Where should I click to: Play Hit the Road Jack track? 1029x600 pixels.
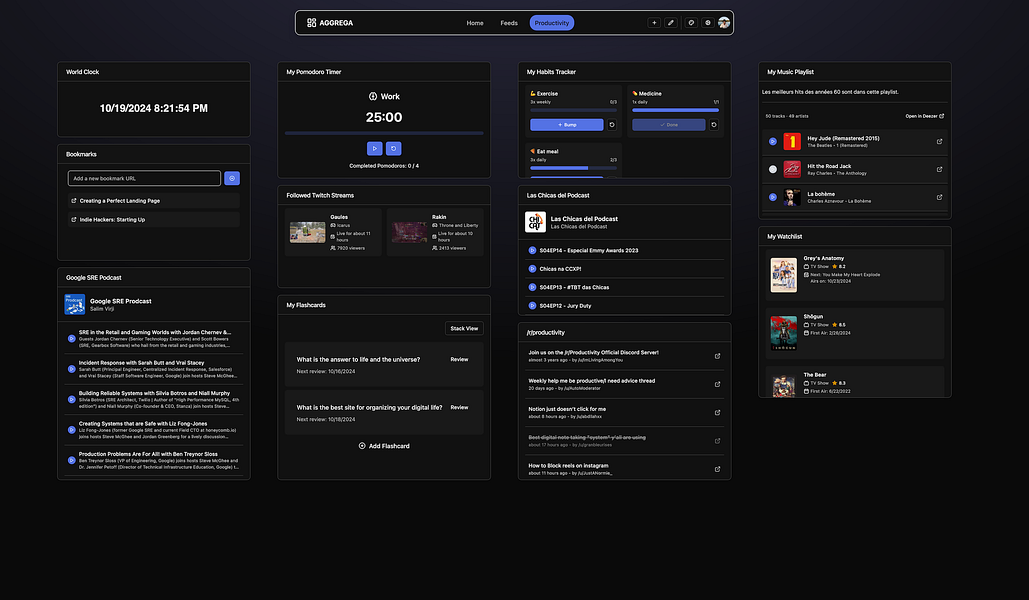pyautogui.click(x=772, y=169)
